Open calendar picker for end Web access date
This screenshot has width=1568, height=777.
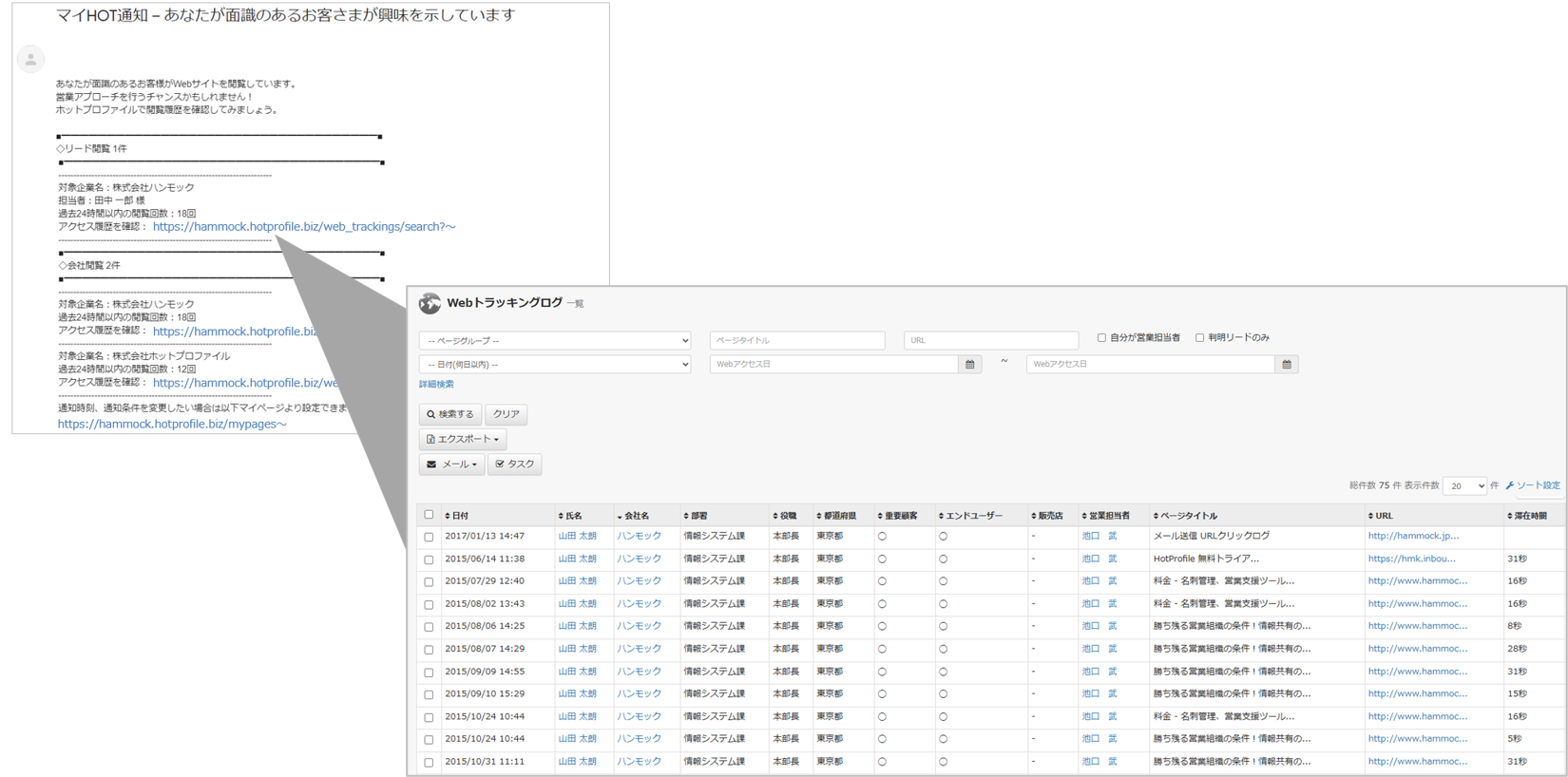point(1286,364)
